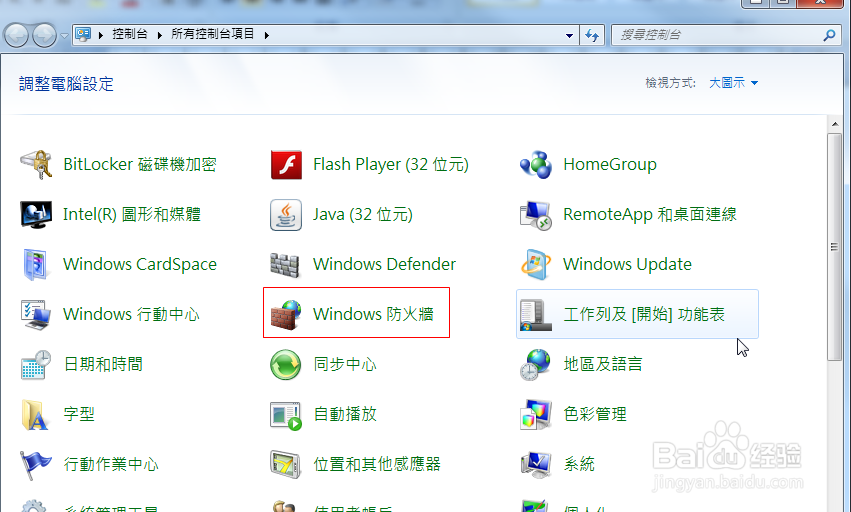The width and height of the screenshot is (851, 512).
Task: Click the green 同步中心 icon
Action: point(285,365)
